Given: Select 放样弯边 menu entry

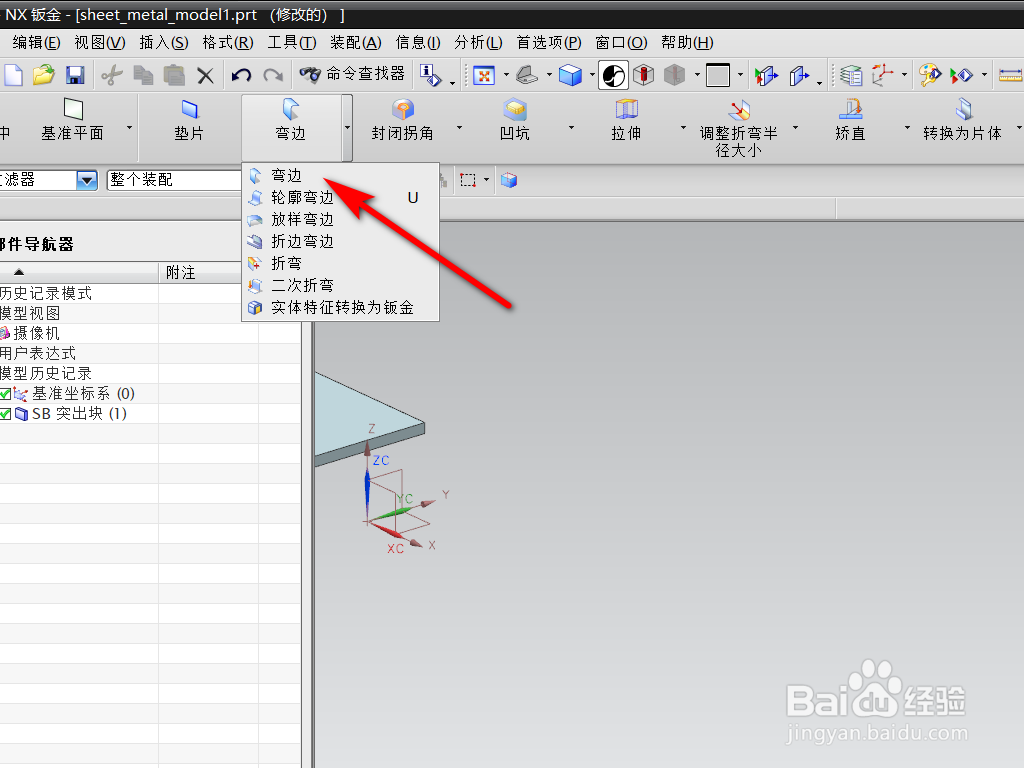Looking at the screenshot, I should click(x=340, y=219).
